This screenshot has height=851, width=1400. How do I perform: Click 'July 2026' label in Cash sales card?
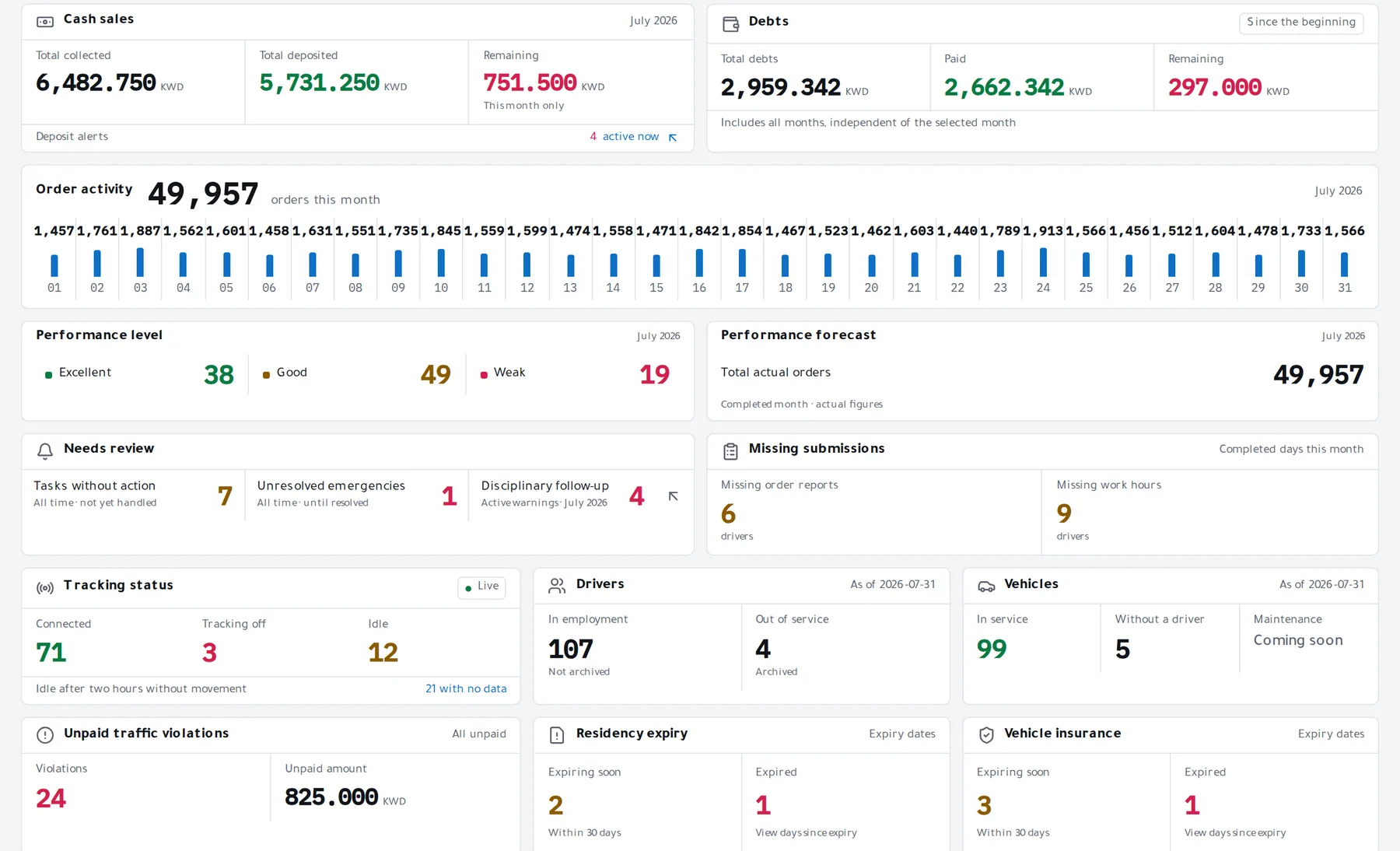click(653, 21)
